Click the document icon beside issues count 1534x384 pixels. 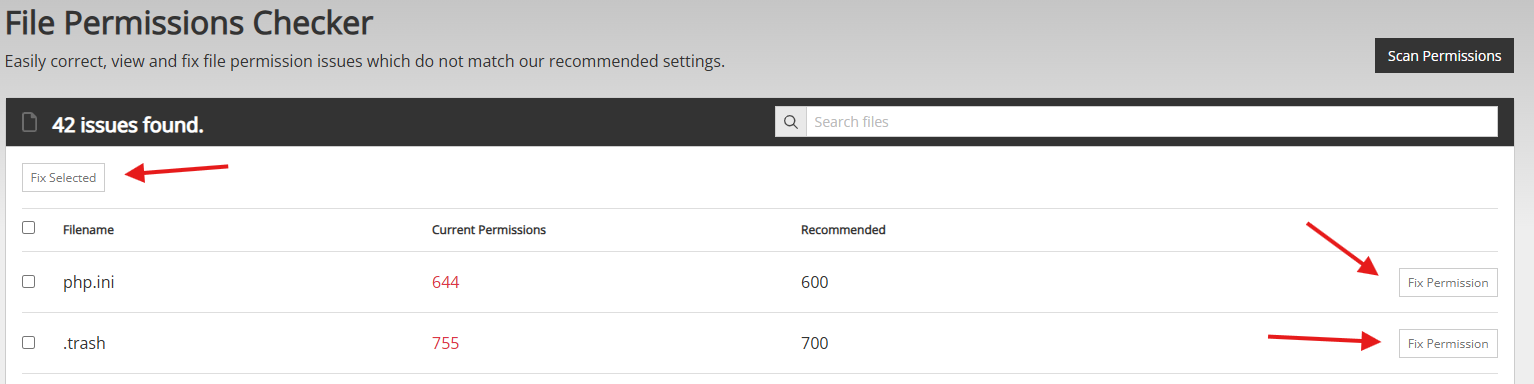(29, 123)
